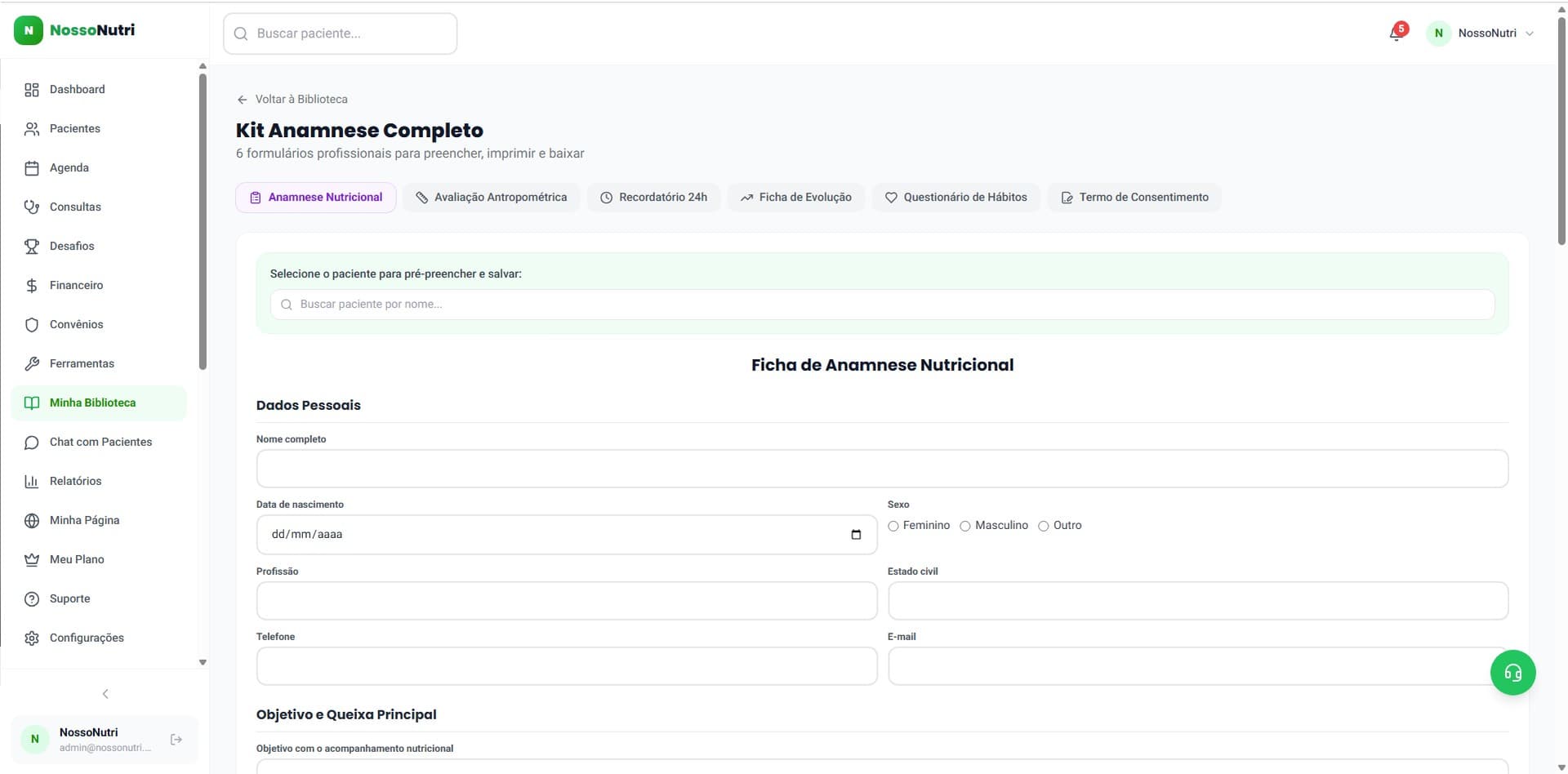Click the Agenda calendar icon
The width and height of the screenshot is (1568, 774).
click(x=32, y=168)
